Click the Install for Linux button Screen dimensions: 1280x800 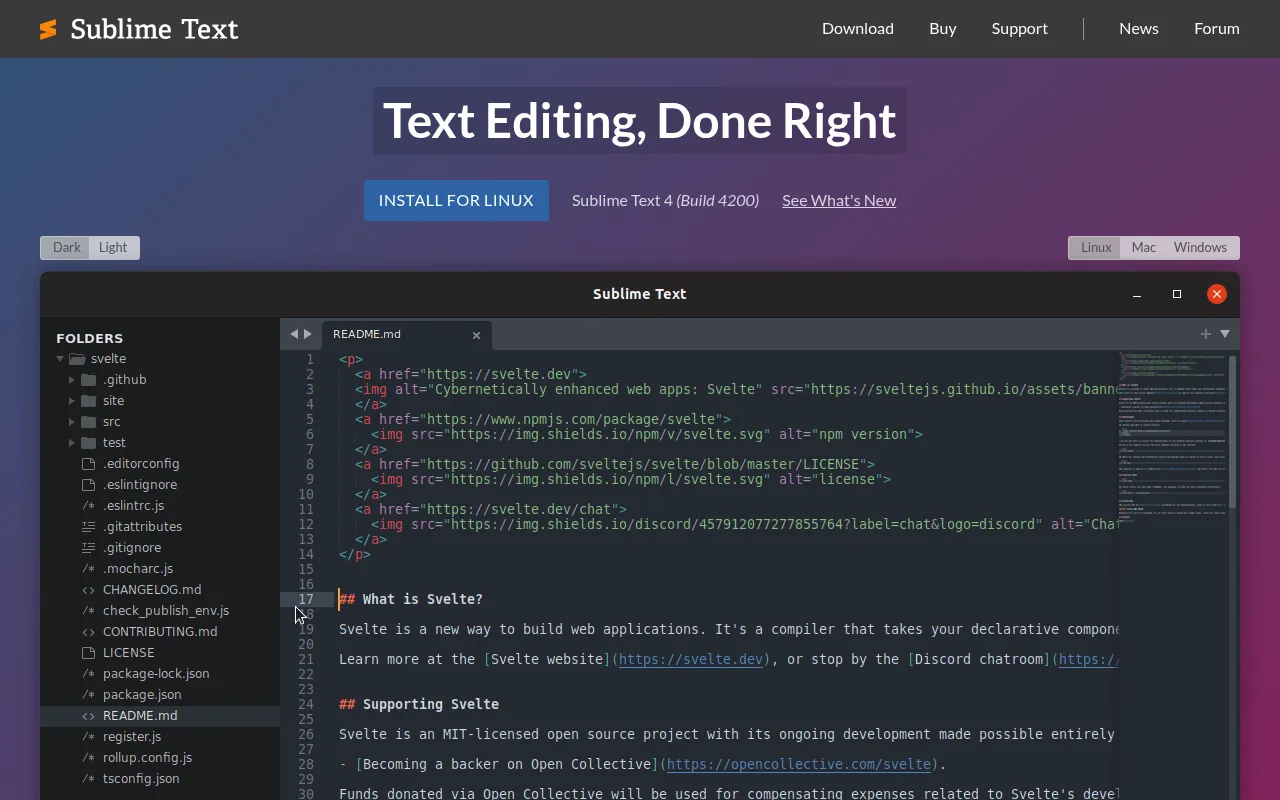click(456, 200)
